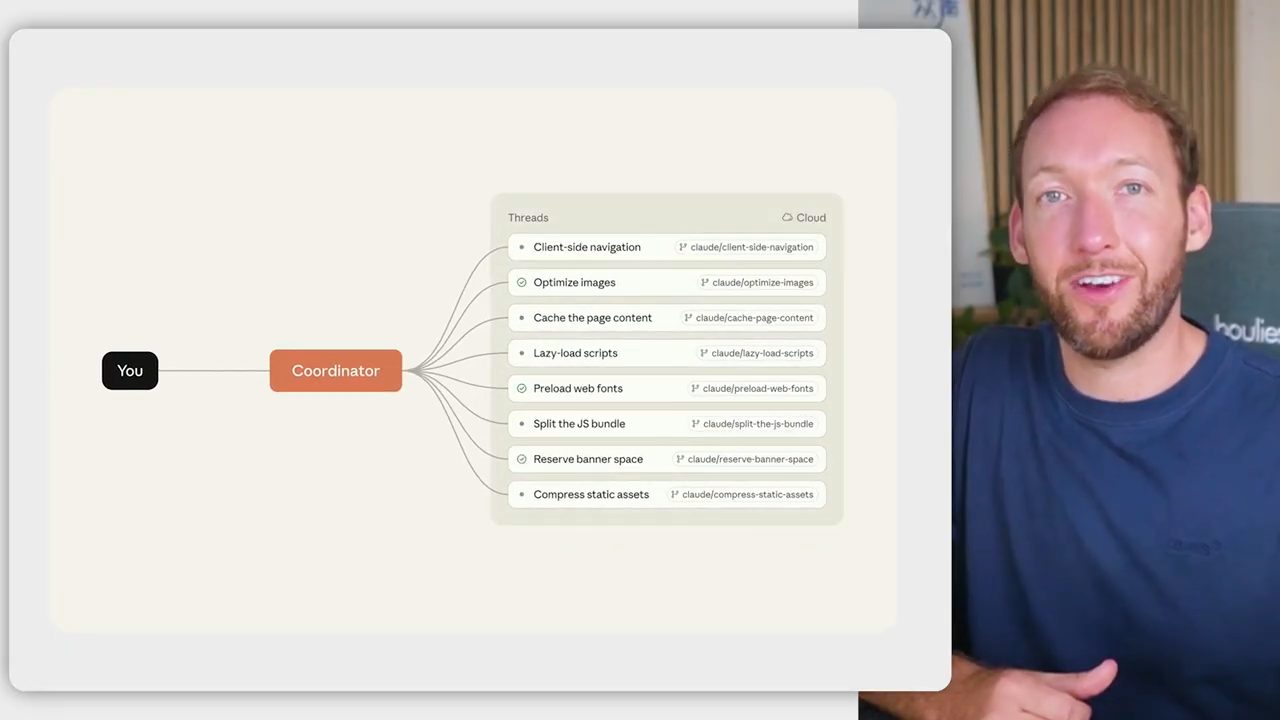Click the status dot beside Compress static assets

[521, 494]
